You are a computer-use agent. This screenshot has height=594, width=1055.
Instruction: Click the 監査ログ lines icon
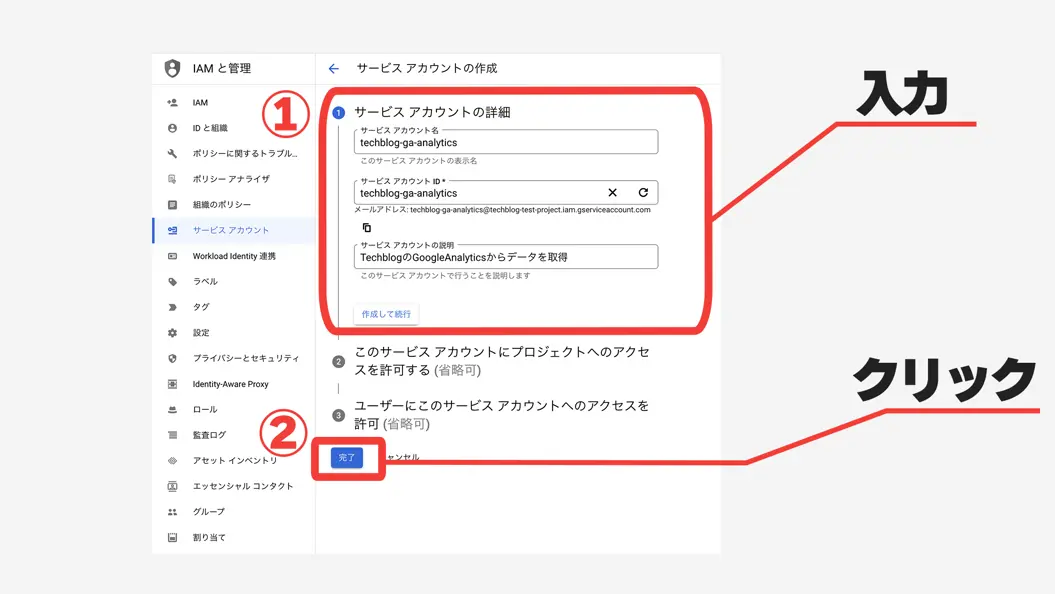click(172, 435)
